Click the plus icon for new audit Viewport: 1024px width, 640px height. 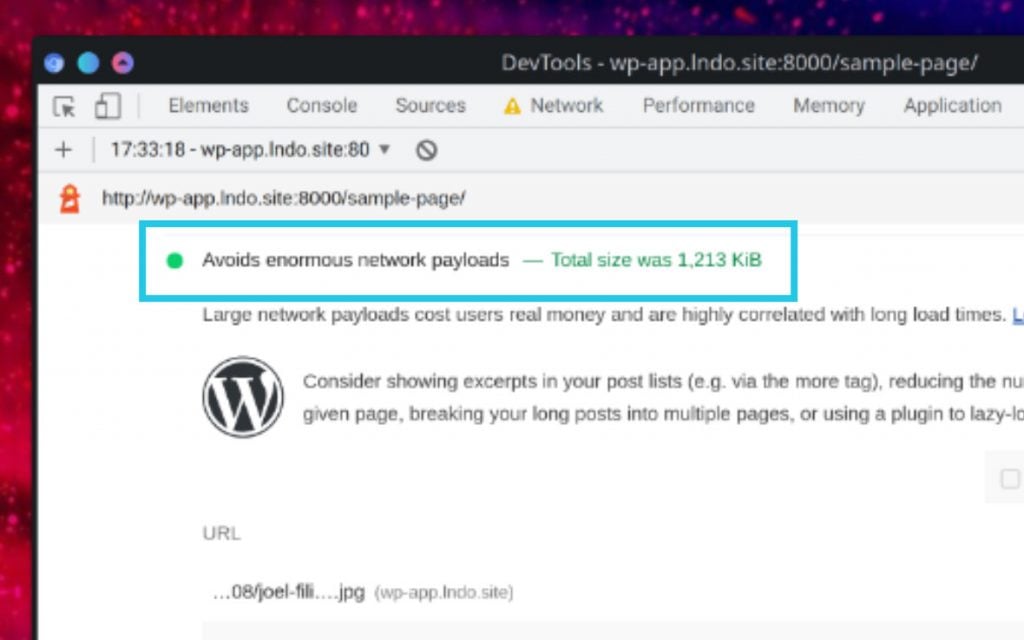point(64,150)
